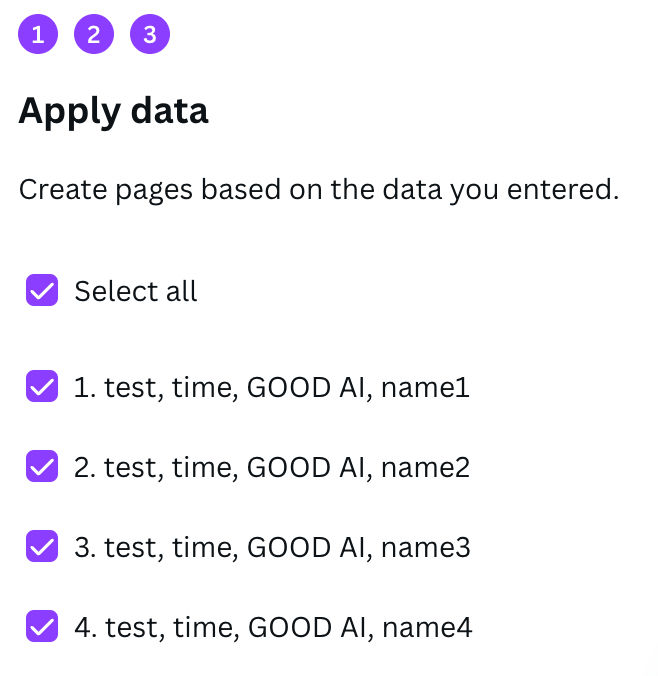This screenshot has width=658, height=676.
Task: Click "name3" in the third entry
Action: [x=432, y=547]
